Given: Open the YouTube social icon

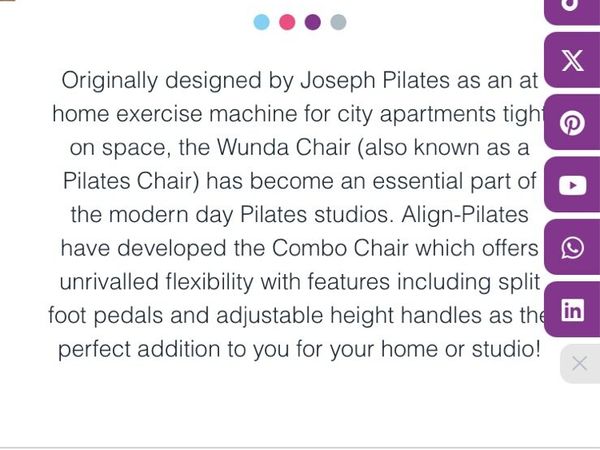Looking at the screenshot, I should pos(572,186).
